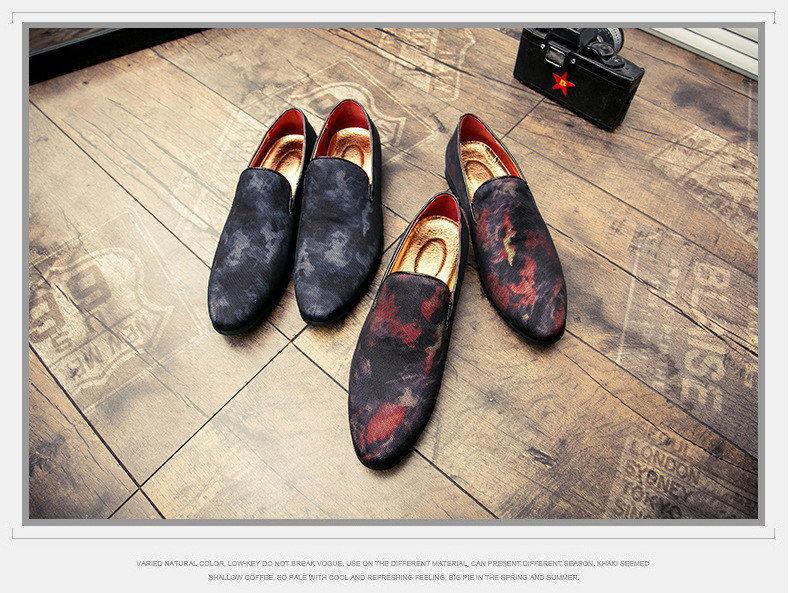
Task: Click gold insole of the second blue loafer
Action: (x=348, y=143)
